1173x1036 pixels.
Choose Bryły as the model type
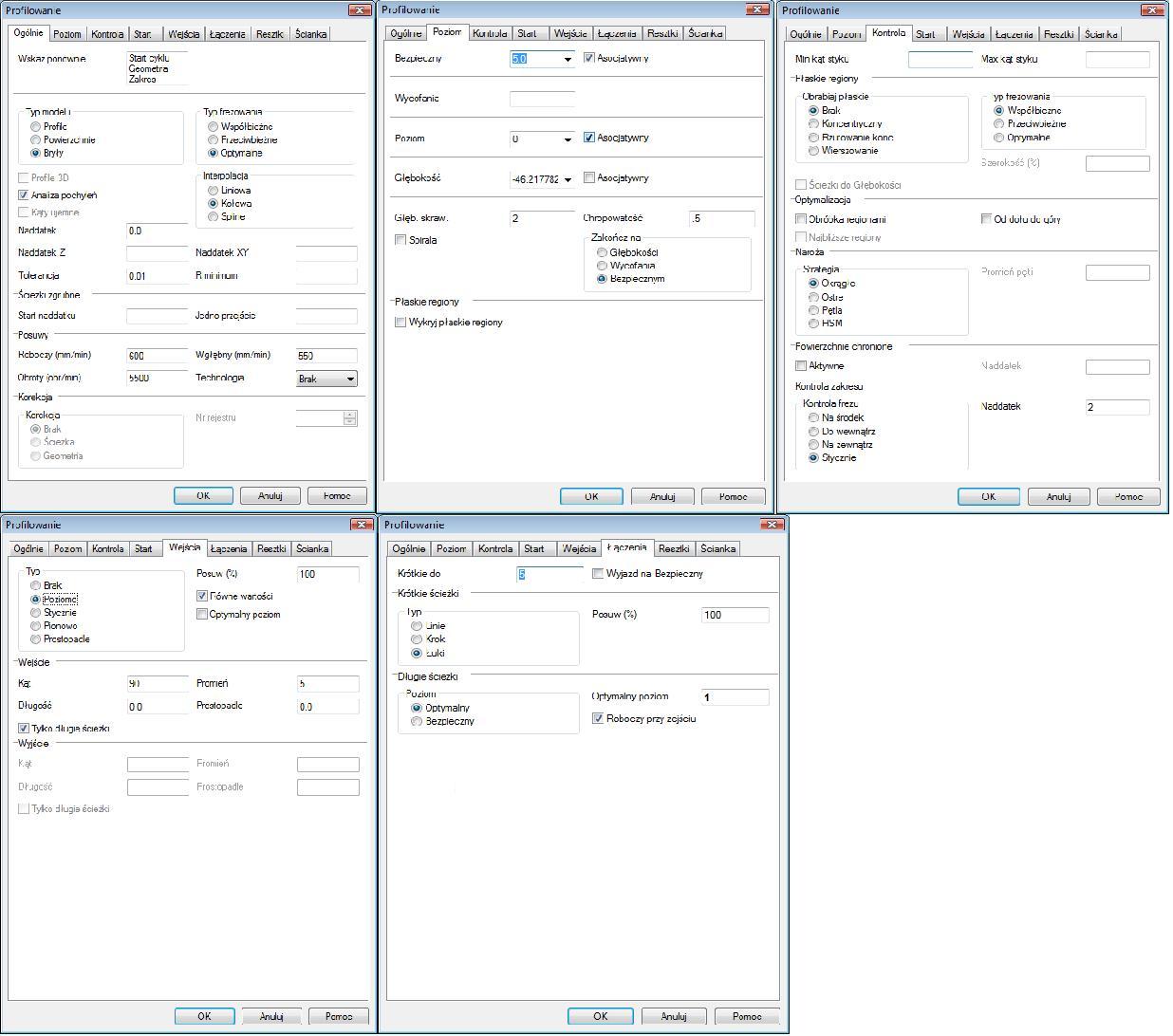(36, 153)
